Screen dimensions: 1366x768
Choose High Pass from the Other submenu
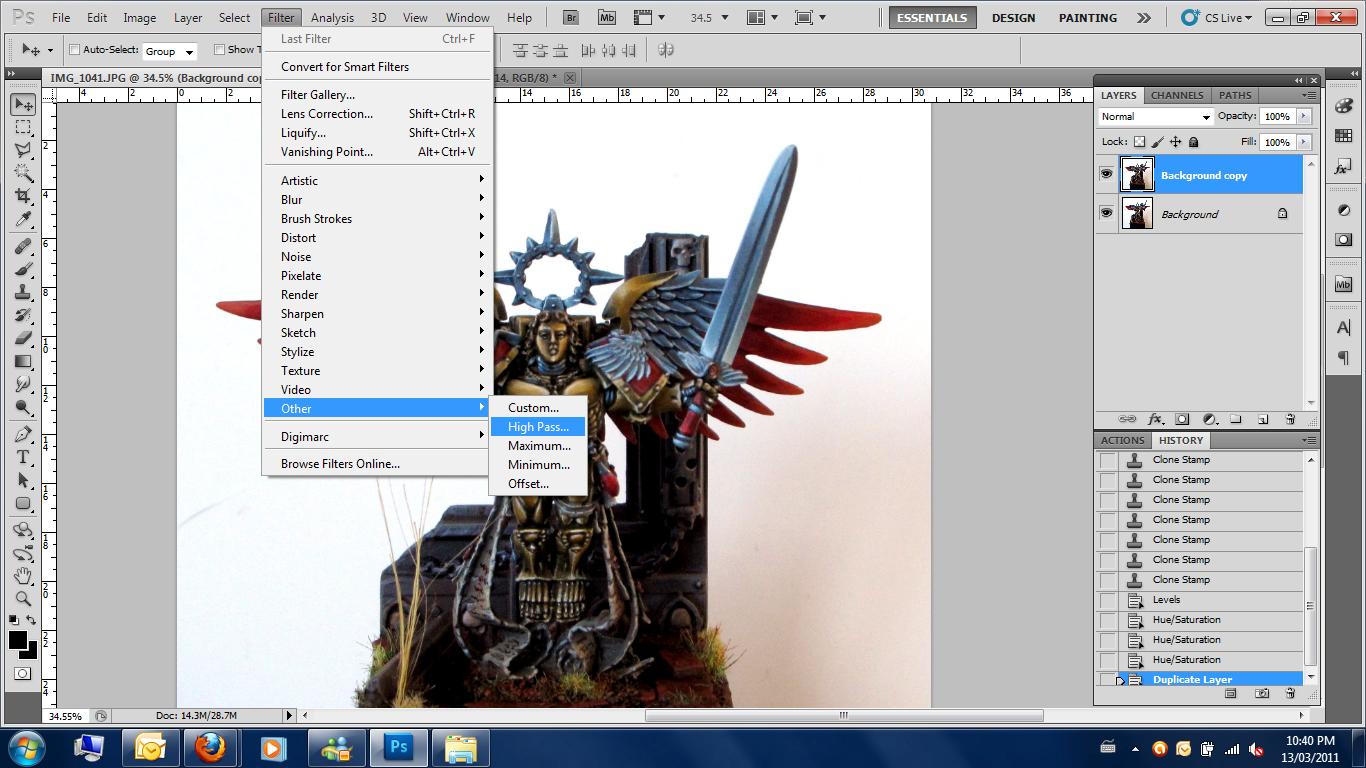click(538, 426)
